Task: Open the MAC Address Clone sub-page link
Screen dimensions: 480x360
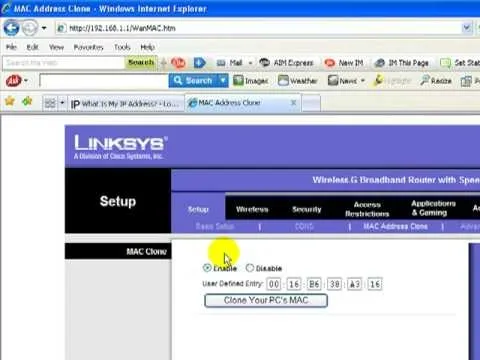Action: point(395,227)
